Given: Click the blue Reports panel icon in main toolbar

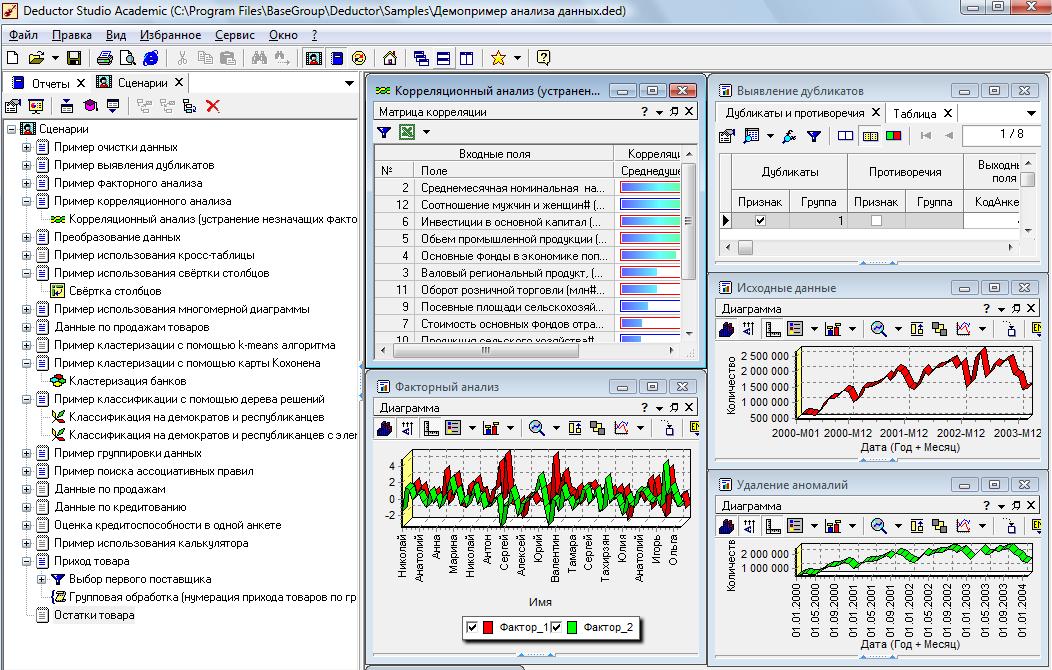Looking at the screenshot, I should 337,58.
